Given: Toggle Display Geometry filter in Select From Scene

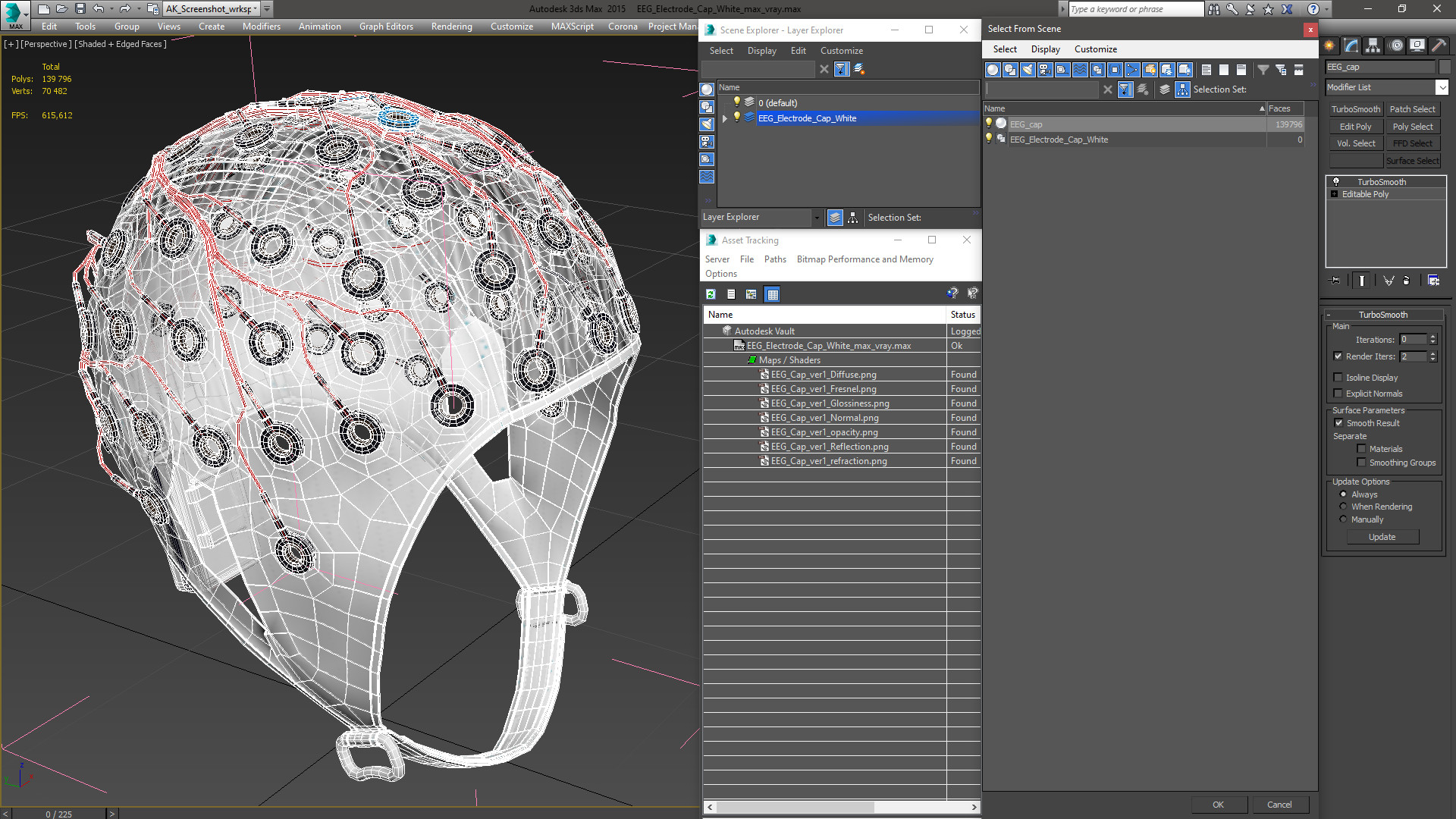Looking at the screenshot, I should (x=993, y=70).
